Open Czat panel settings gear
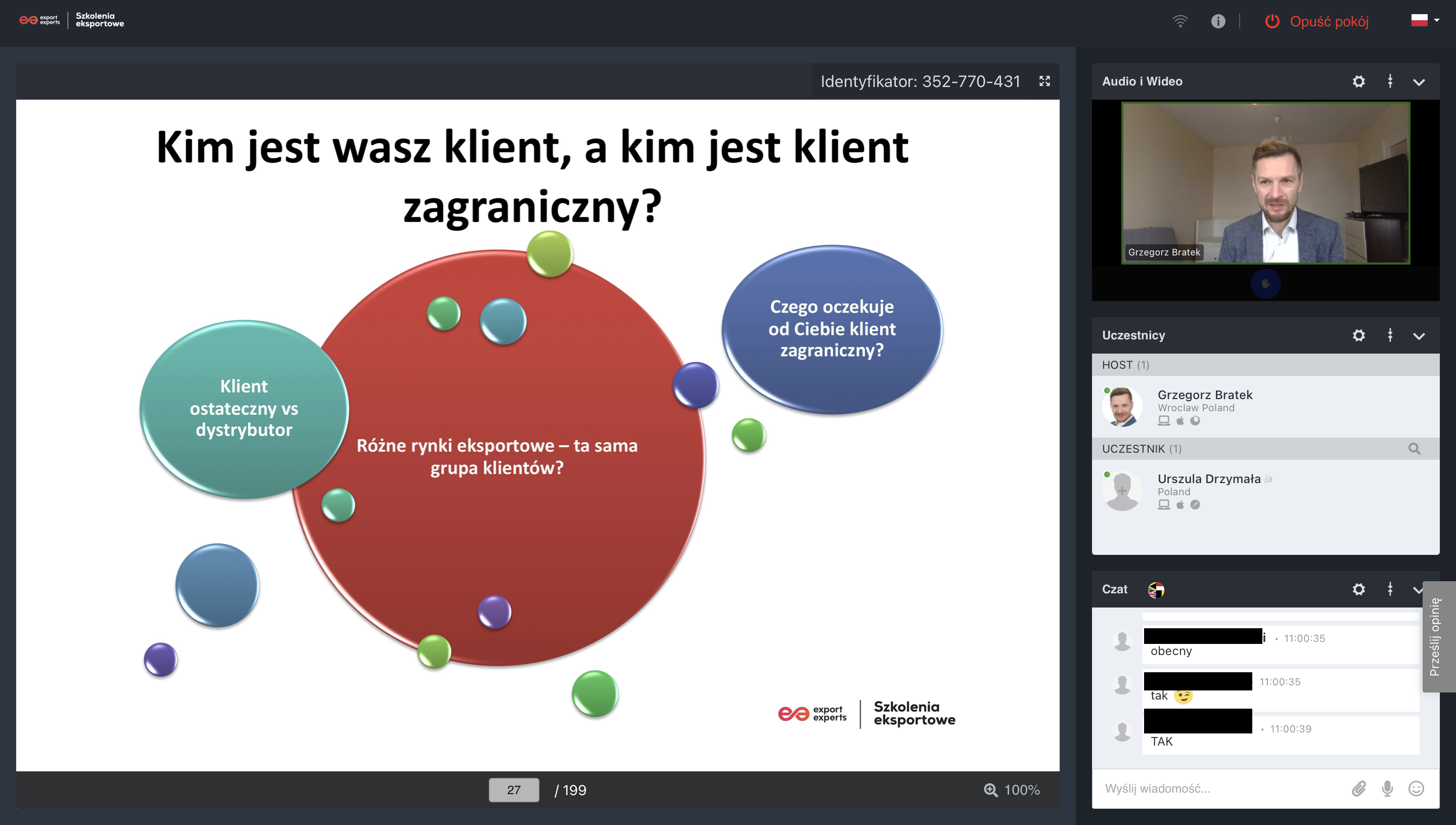This screenshot has width=1456, height=825. [1358, 589]
